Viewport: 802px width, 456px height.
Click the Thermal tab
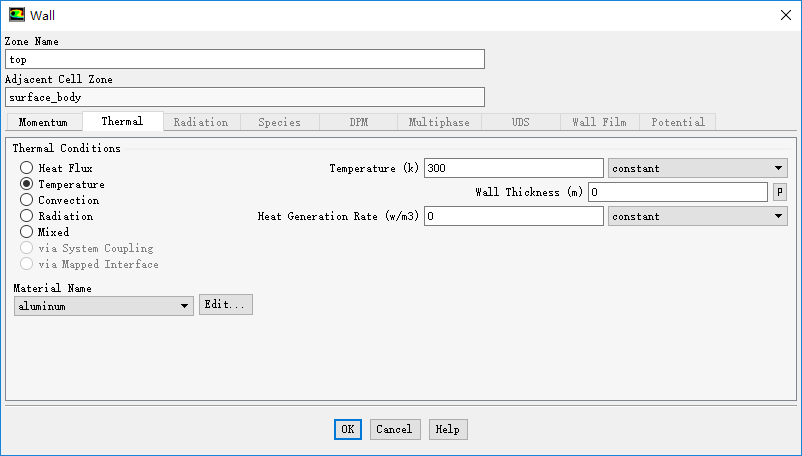pyautogui.click(x=122, y=121)
